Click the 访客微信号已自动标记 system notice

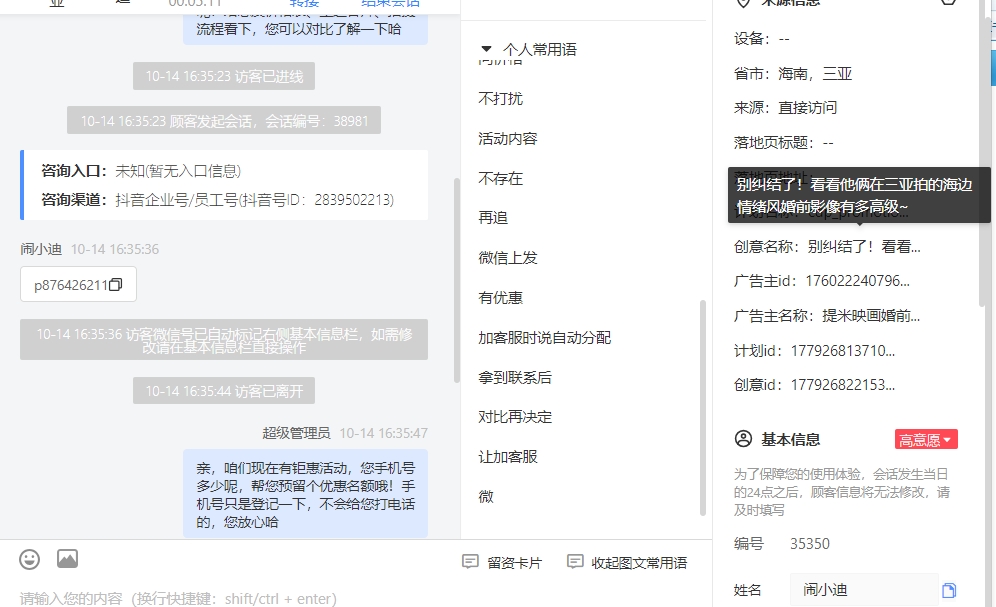tap(224, 340)
